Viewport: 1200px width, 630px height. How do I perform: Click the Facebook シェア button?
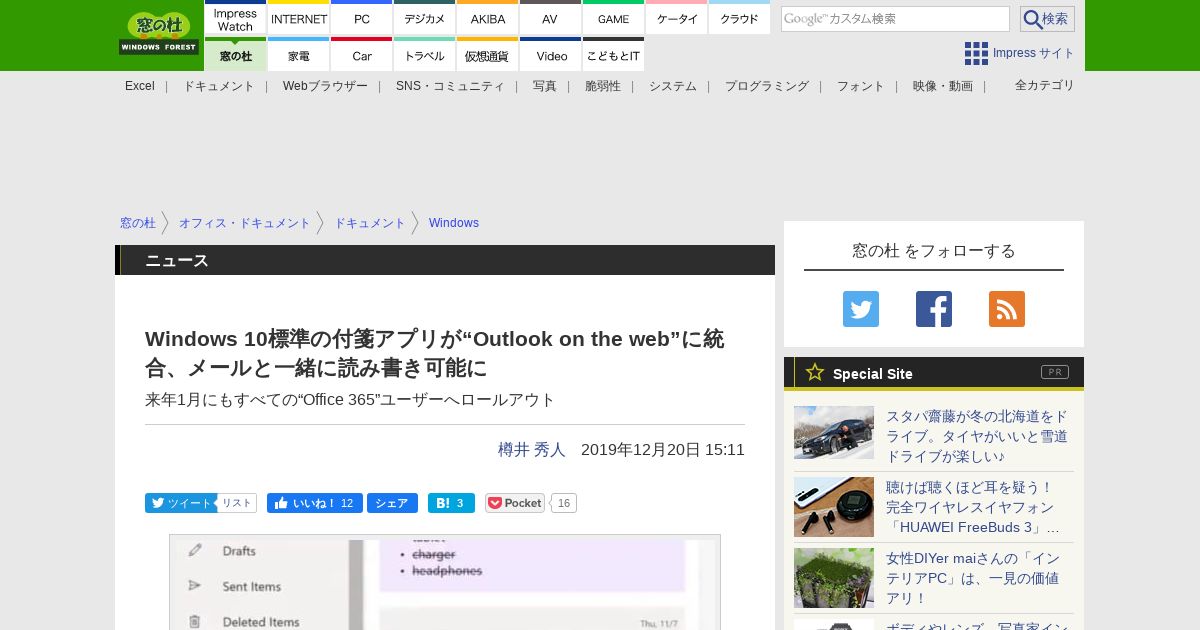tap(392, 503)
